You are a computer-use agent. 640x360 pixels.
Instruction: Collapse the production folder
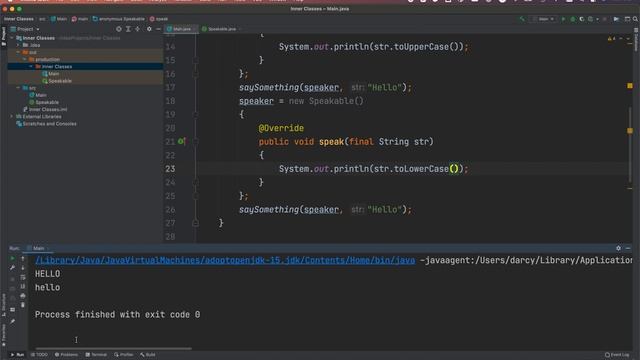coord(25,59)
